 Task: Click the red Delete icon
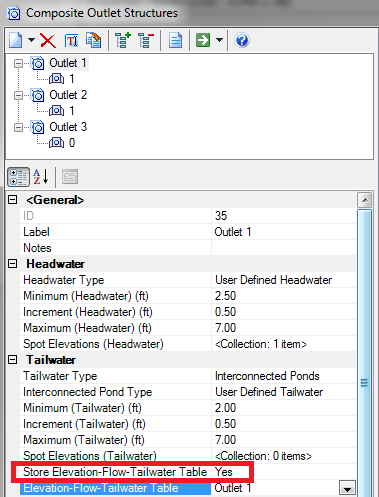(48, 41)
